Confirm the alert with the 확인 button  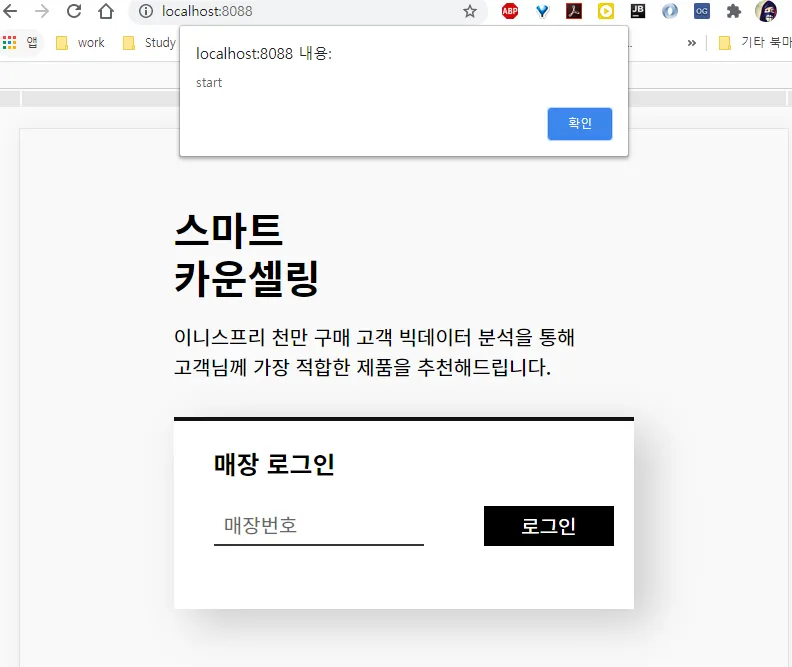579,124
